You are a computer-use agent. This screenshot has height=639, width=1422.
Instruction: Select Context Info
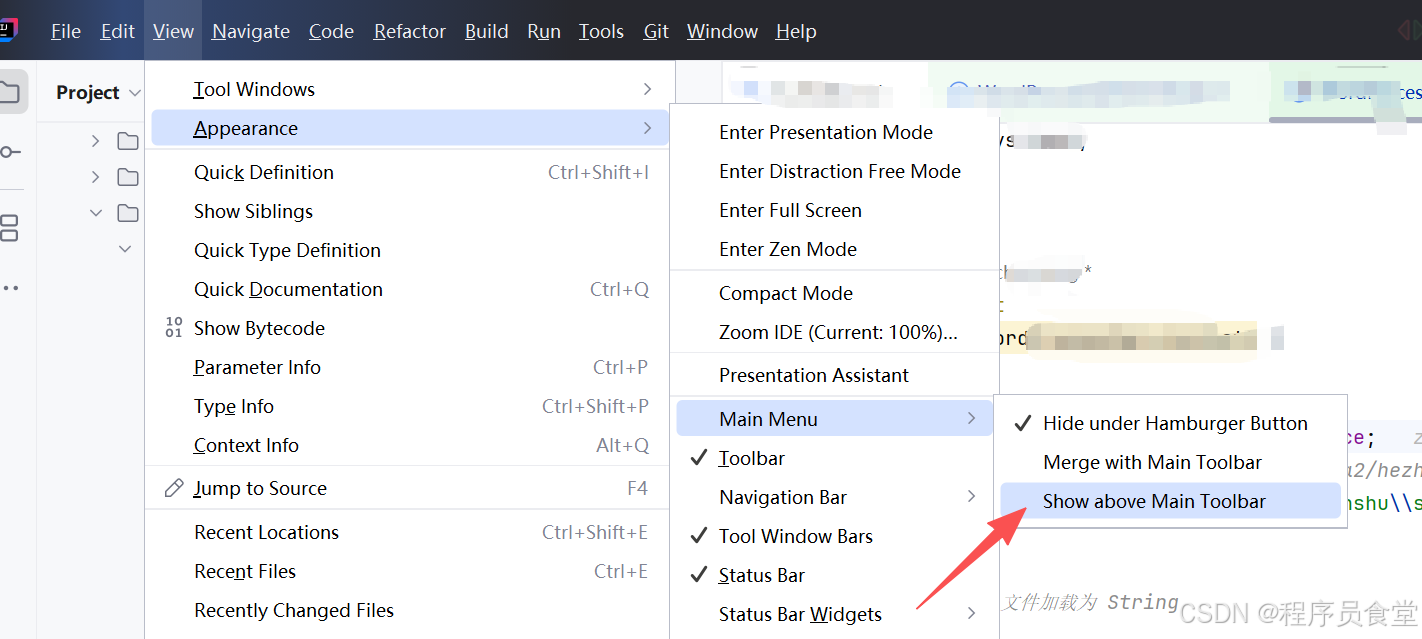coord(410,445)
